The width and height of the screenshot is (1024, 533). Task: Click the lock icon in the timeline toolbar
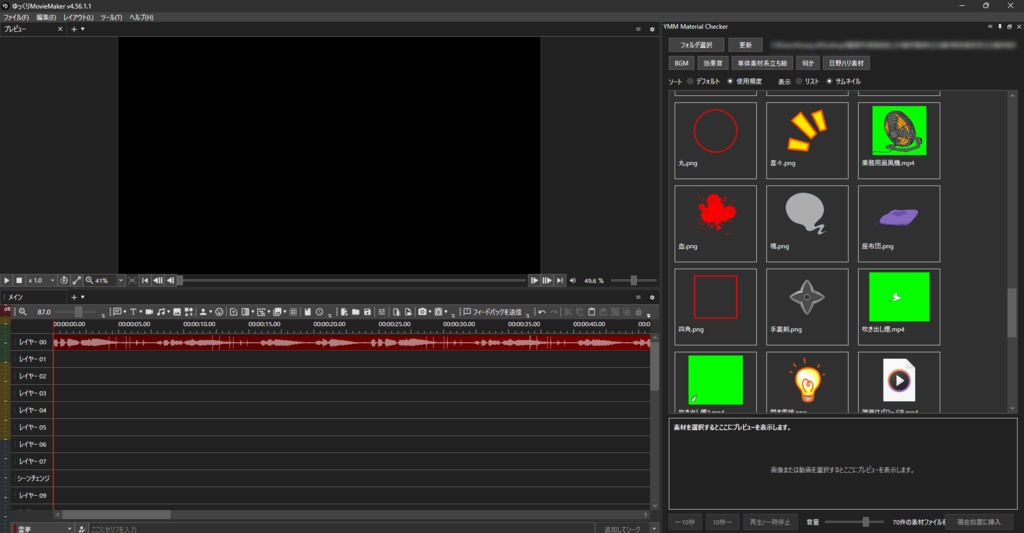point(639,312)
